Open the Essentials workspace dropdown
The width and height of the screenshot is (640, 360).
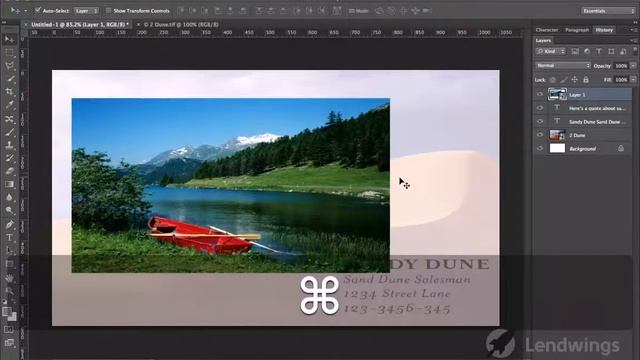pos(608,11)
